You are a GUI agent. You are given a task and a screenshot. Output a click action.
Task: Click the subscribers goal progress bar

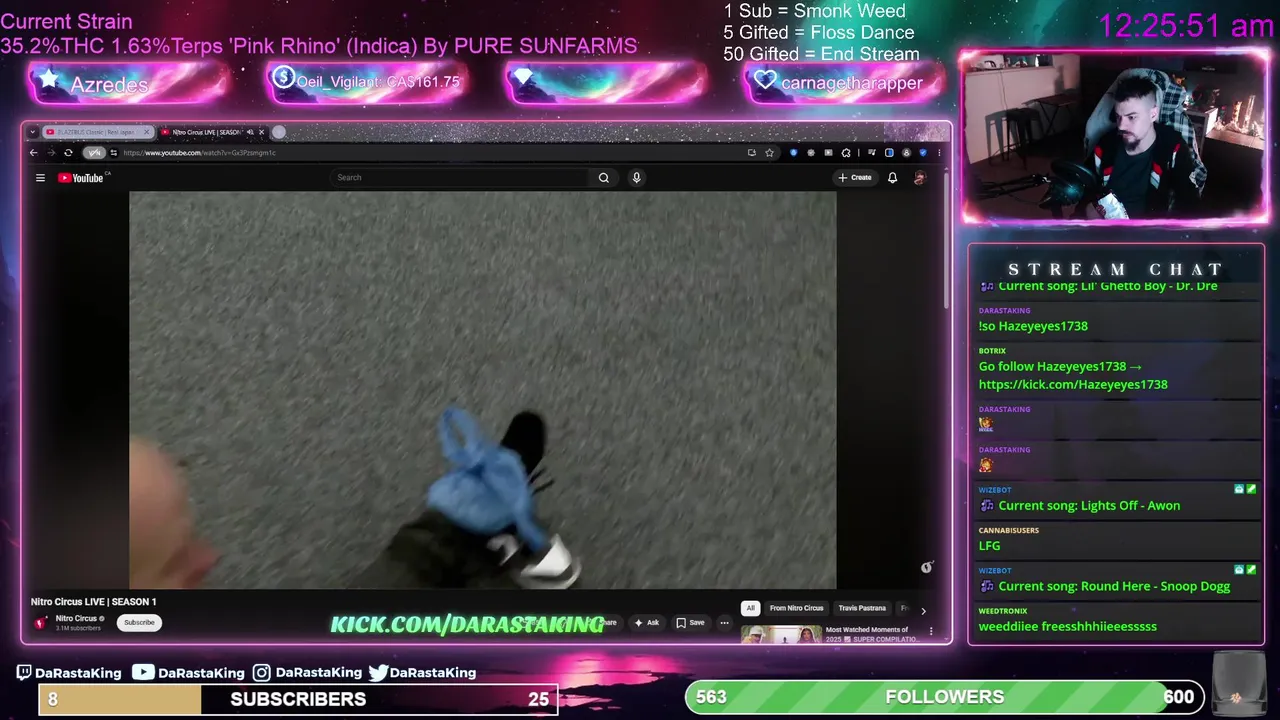click(298, 699)
